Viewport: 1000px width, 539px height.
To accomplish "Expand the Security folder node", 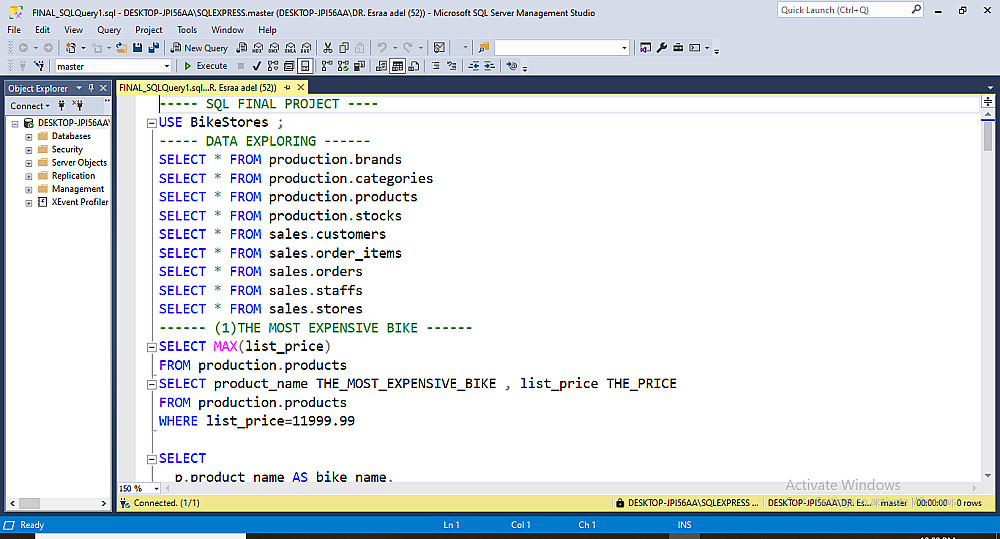I will [29, 150].
